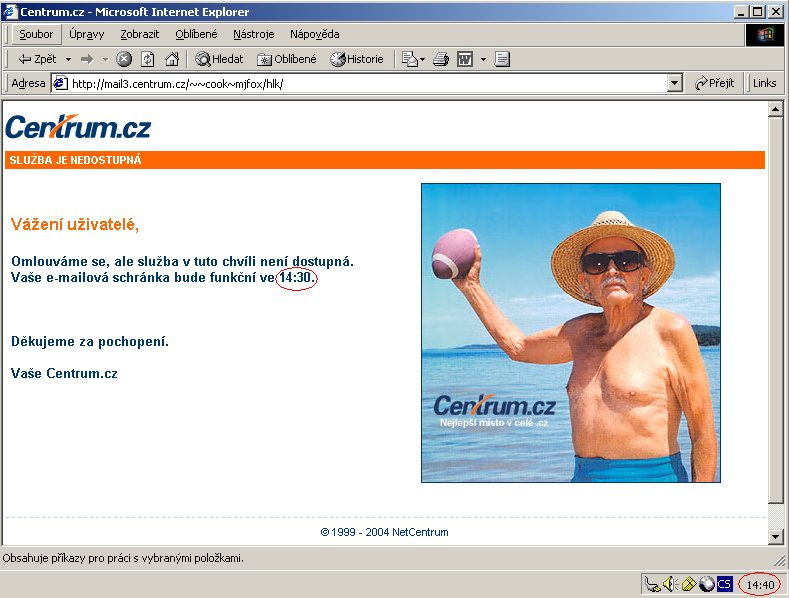Click the CS language indicator in tray
Image resolution: width=789 pixels, height=598 pixels.
click(724, 584)
